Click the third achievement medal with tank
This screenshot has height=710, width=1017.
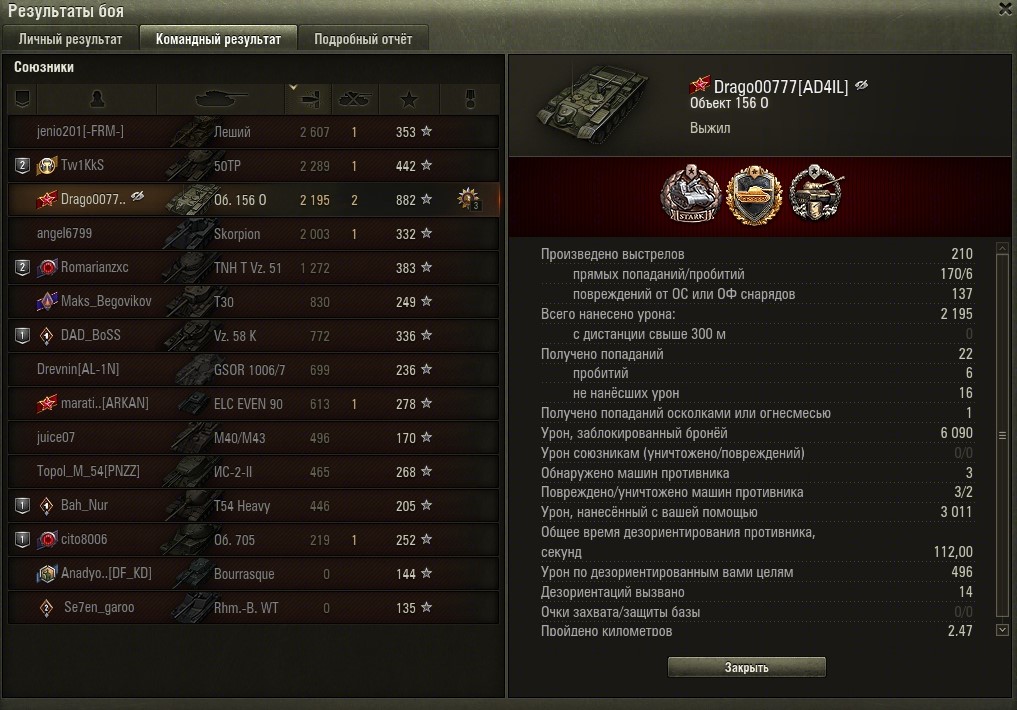pyautogui.click(x=816, y=193)
